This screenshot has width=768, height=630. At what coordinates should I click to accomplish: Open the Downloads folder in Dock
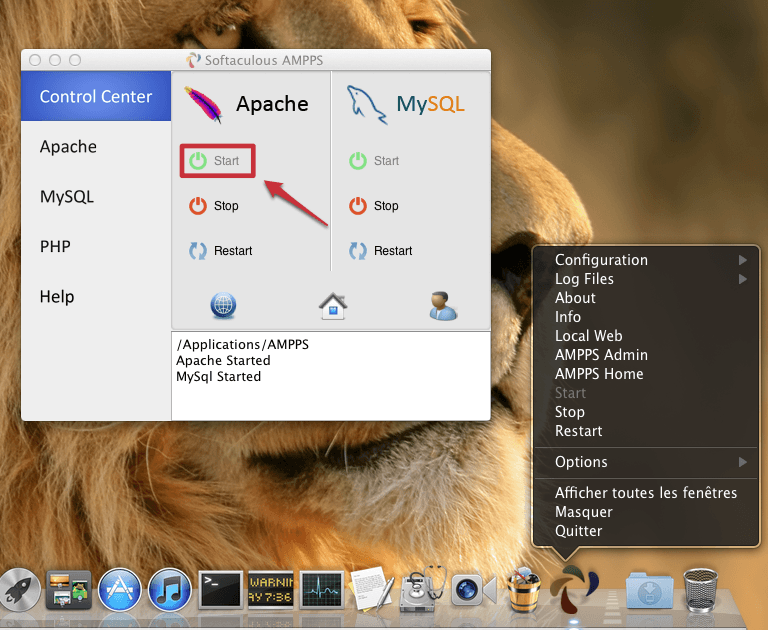[x=649, y=590]
